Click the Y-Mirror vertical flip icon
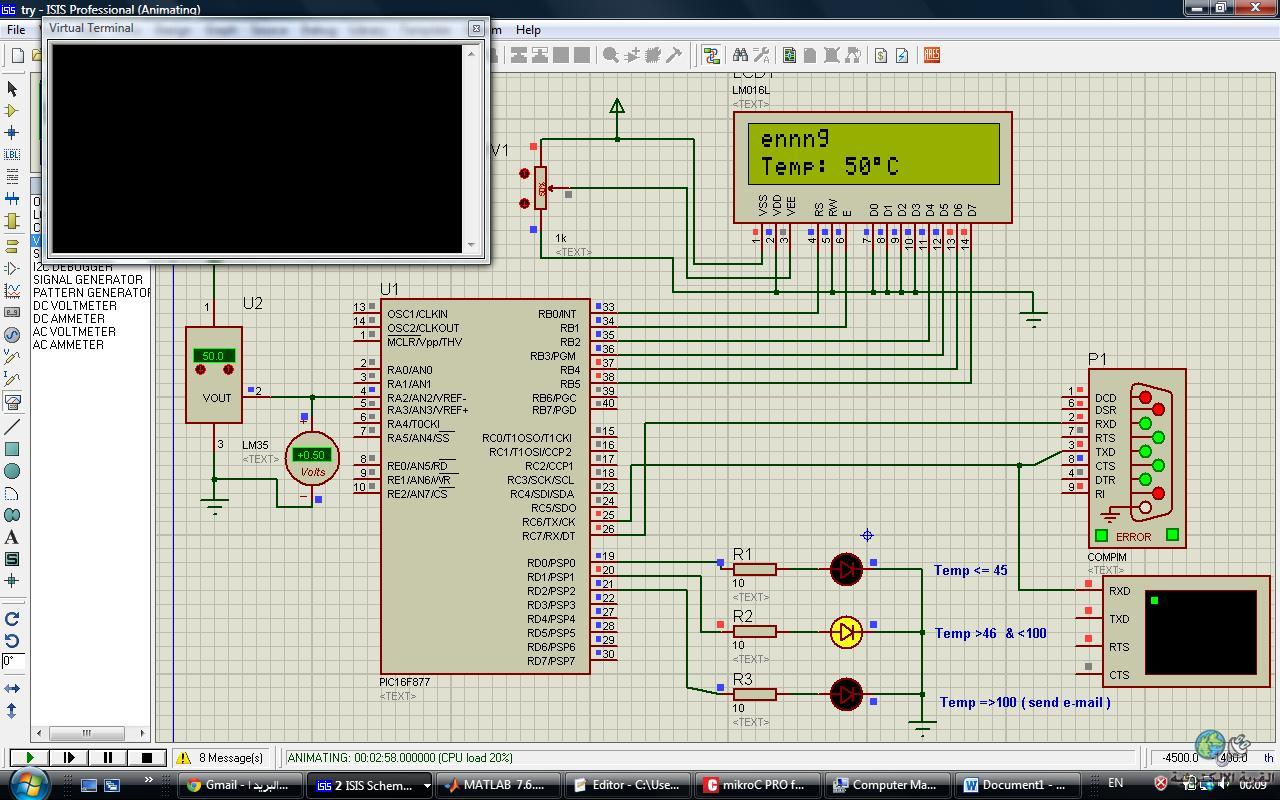 click(x=12, y=711)
